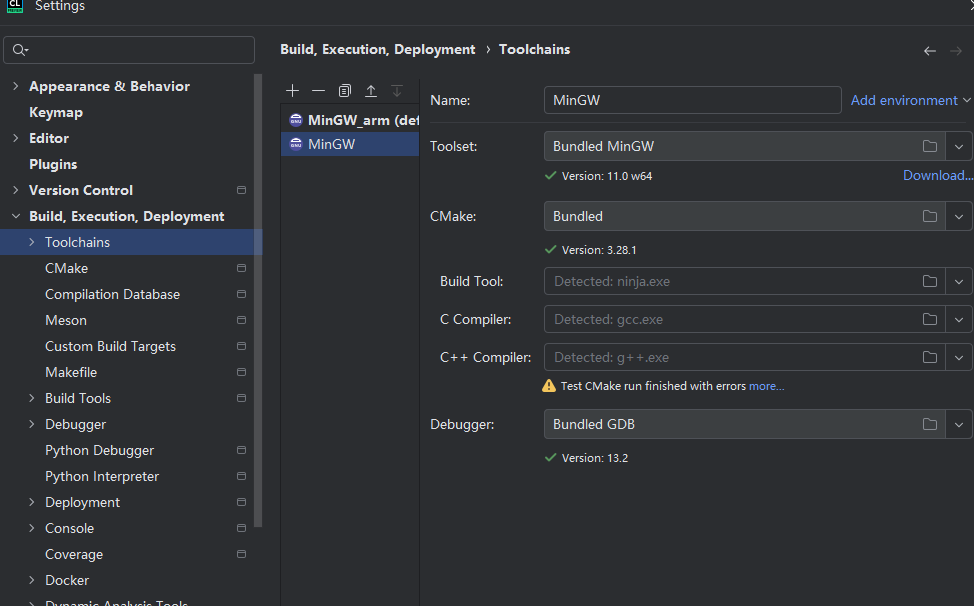Copy the selected toolchain
The width and height of the screenshot is (974, 606).
click(x=345, y=91)
